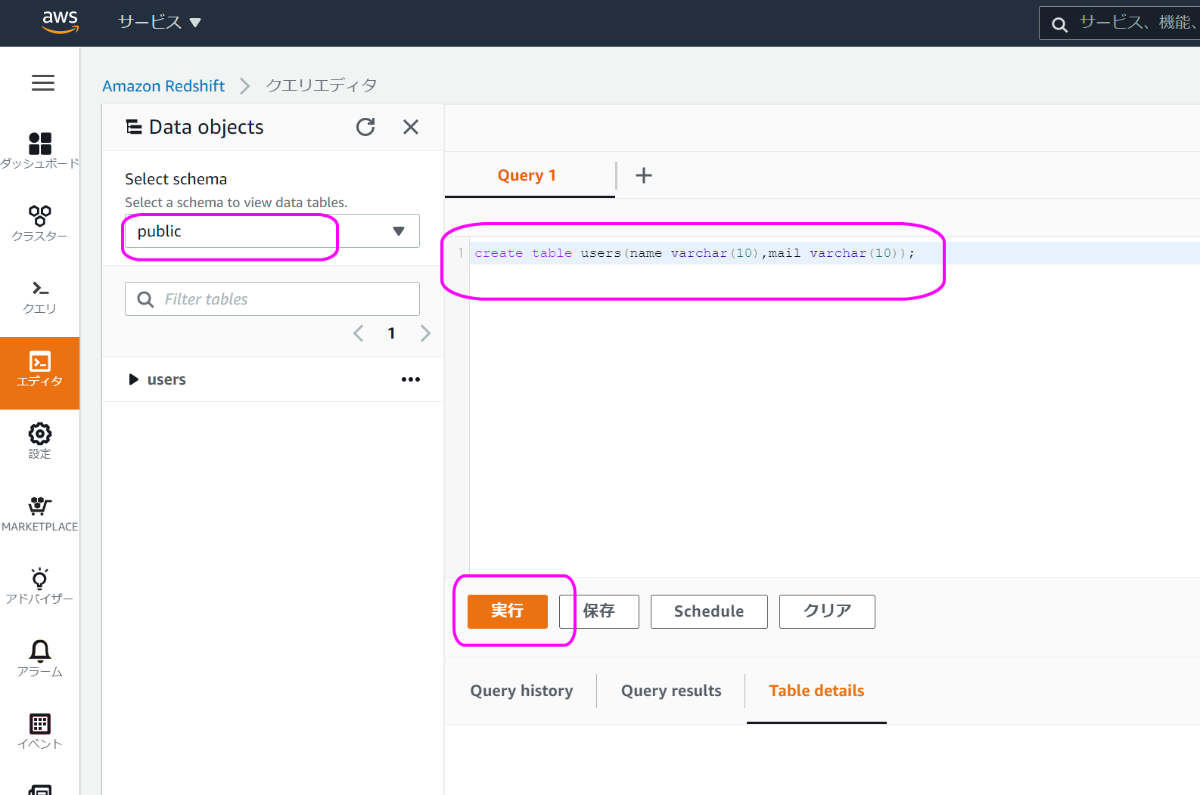Screen dimensions: 1200x795
Task: Open the サービス services menu
Action: coord(159,22)
